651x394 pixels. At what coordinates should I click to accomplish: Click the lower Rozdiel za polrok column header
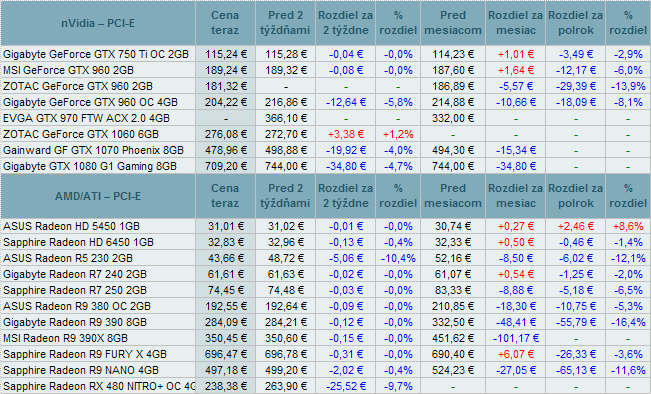pos(575,196)
